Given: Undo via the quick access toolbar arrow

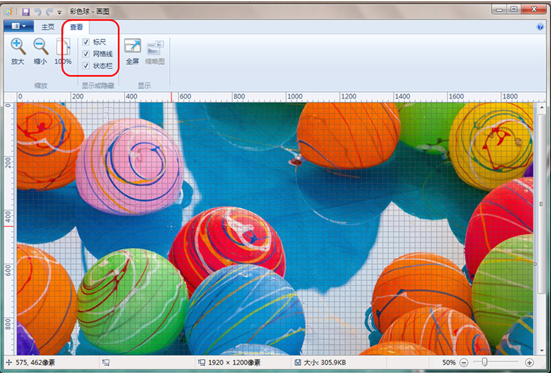Looking at the screenshot, I should click(x=38, y=12).
